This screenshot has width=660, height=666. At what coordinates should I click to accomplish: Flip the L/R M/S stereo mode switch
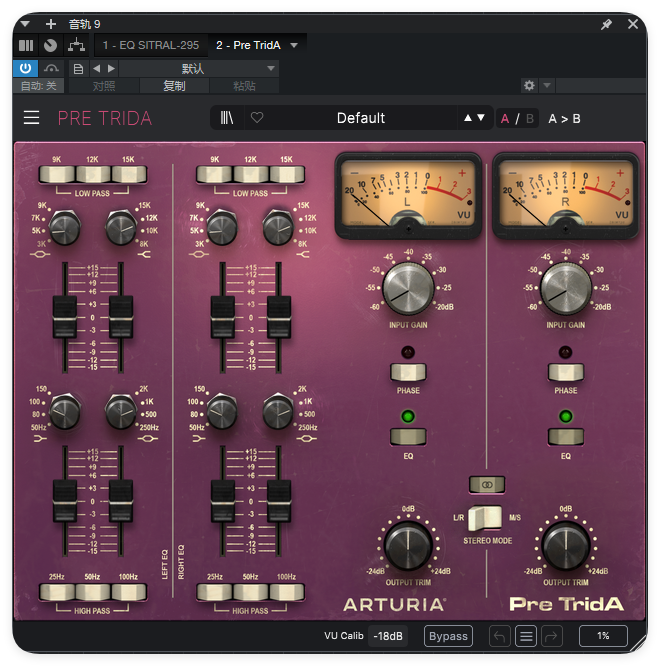(485, 518)
